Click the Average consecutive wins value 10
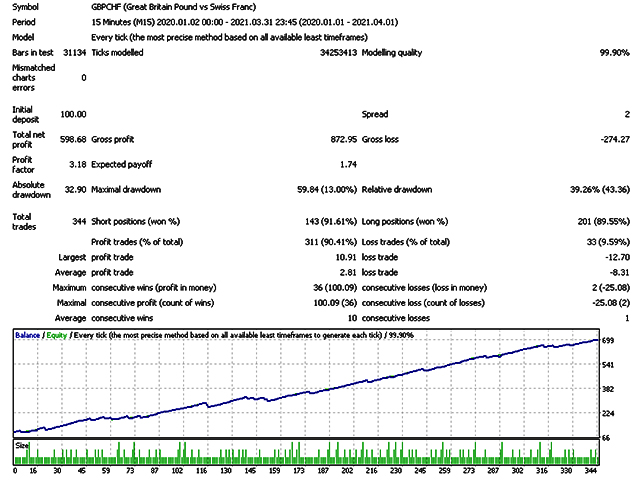The width and height of the screenshot is (640, 480). coord(352,318)
